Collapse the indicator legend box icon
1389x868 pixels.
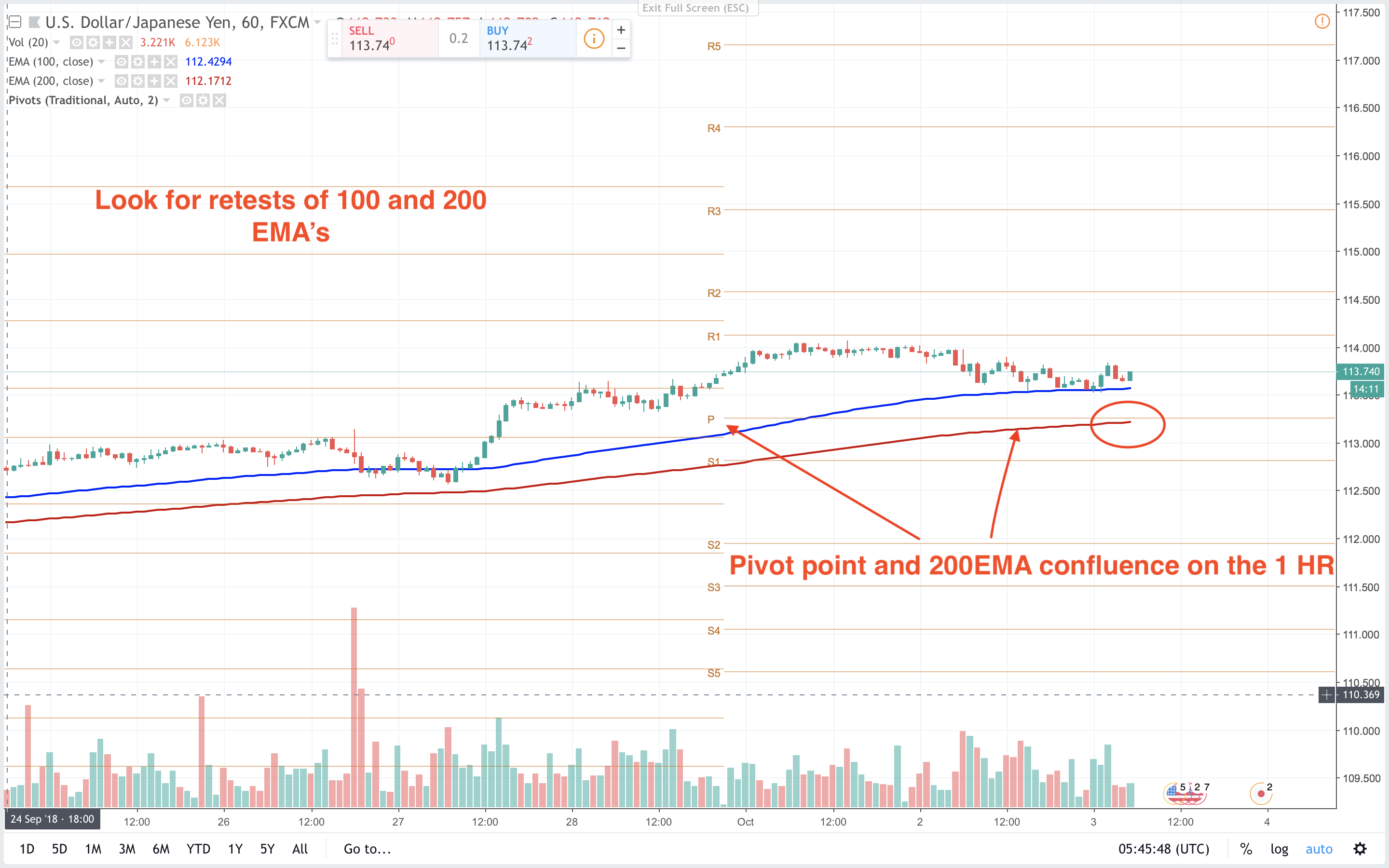(x=15, y=22)
